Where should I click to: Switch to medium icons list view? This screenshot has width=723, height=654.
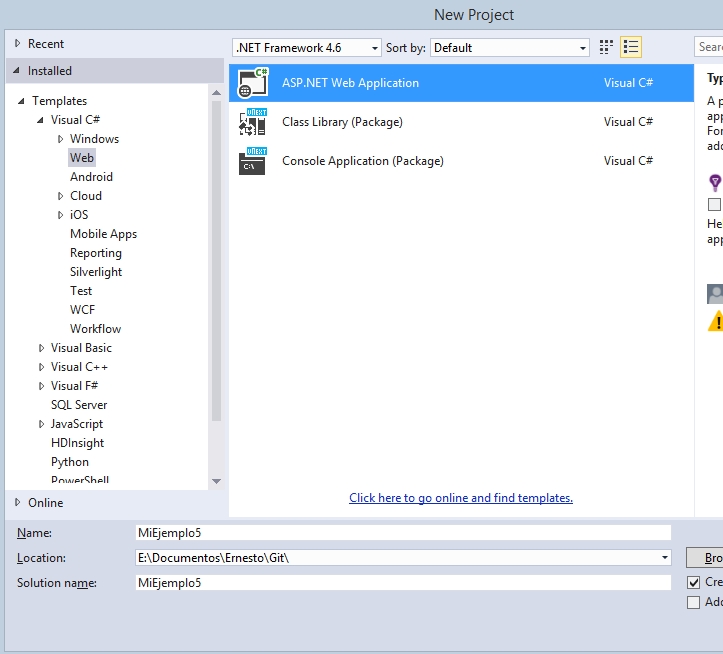631,47
